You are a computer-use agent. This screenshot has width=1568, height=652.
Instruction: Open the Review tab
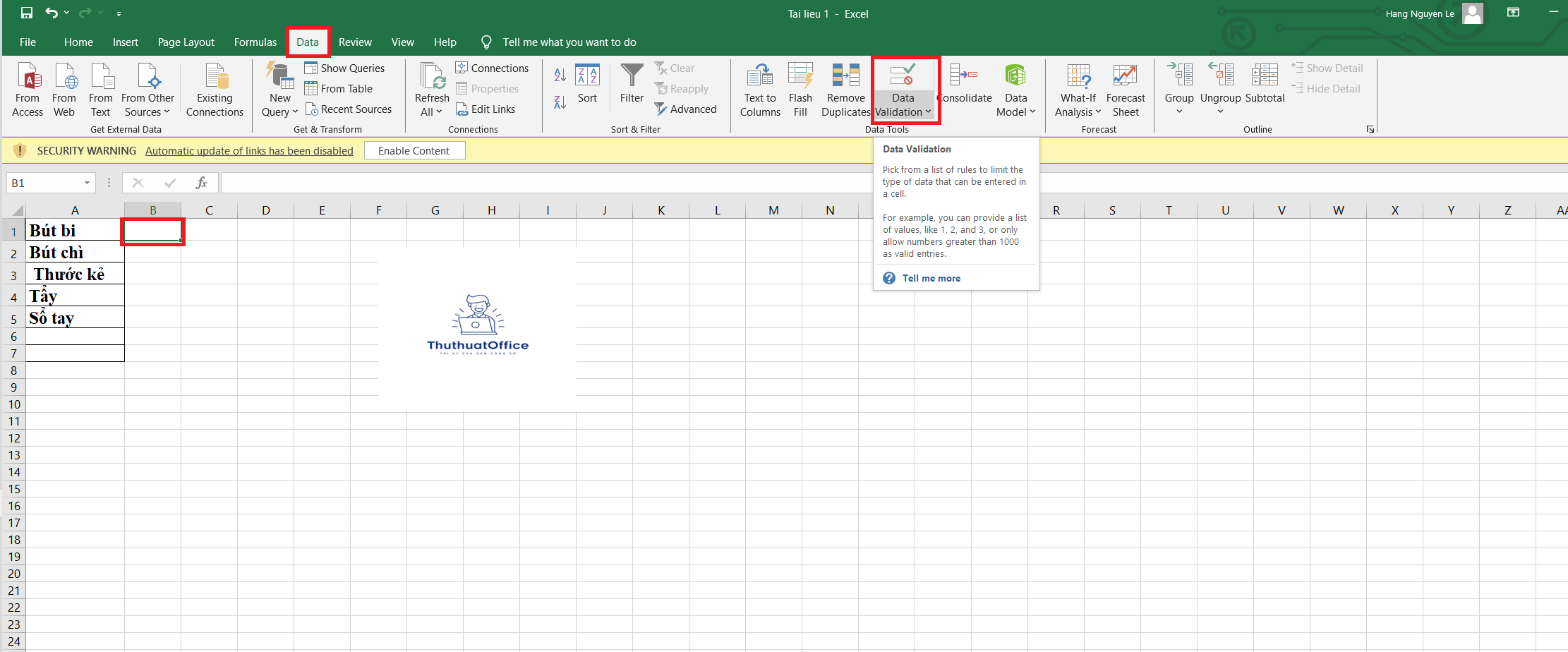click(x=355, y=42)
